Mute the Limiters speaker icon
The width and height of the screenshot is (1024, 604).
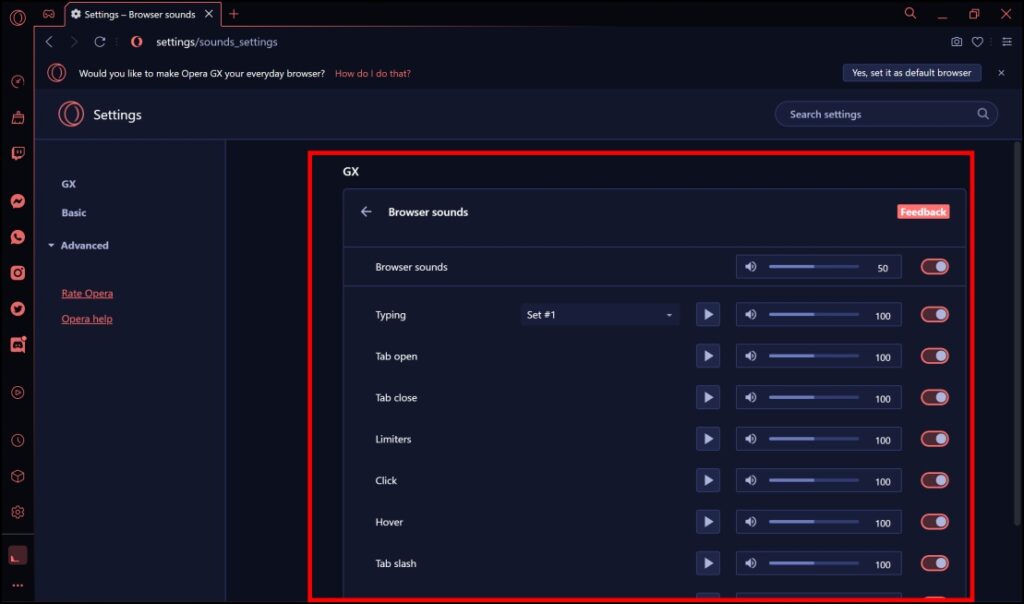pos(751,439)
